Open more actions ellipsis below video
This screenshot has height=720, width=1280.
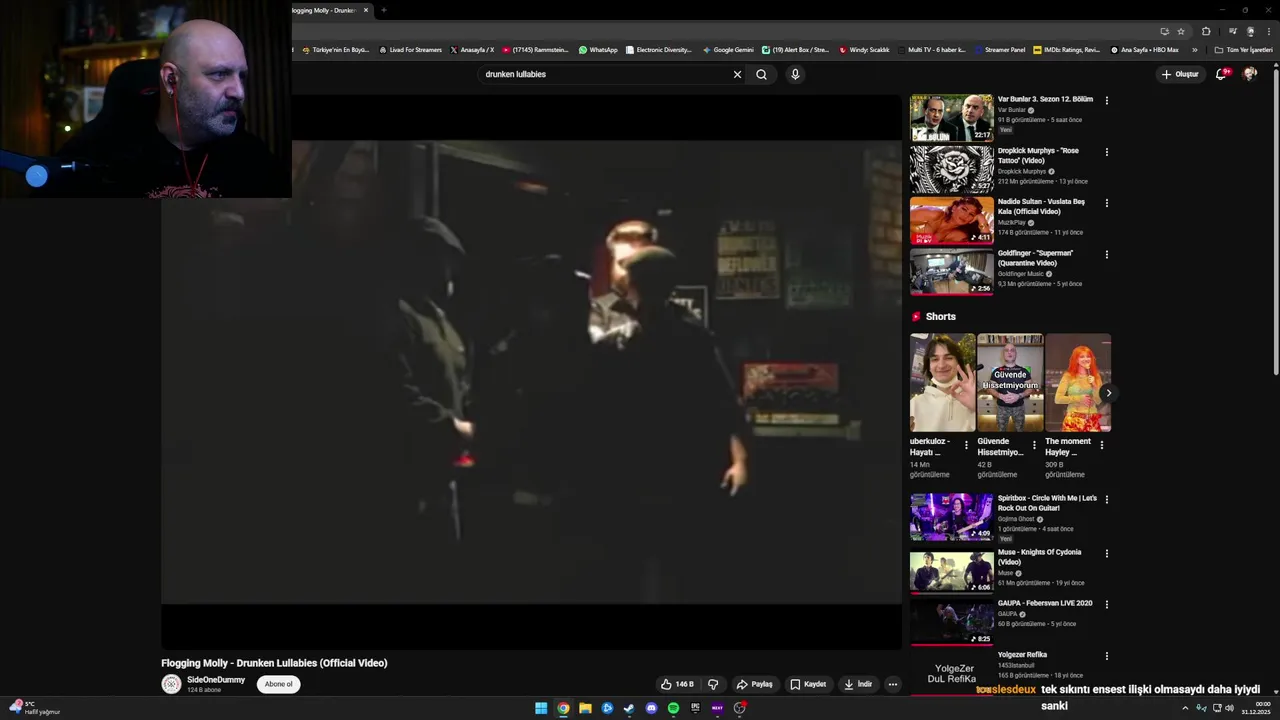893,684
